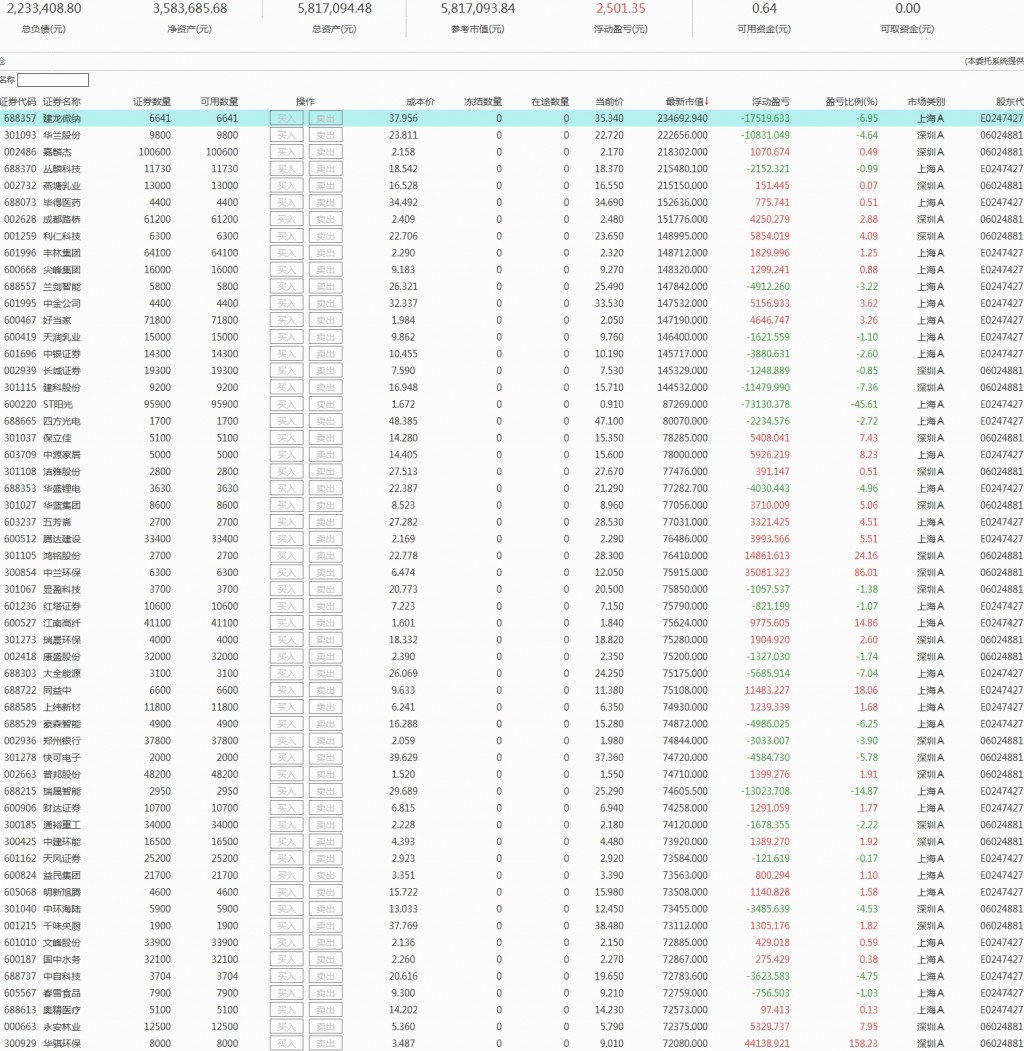Click 卖出 button for 002732 row
Viewport: 1024px width, 1051px height.
326,186
